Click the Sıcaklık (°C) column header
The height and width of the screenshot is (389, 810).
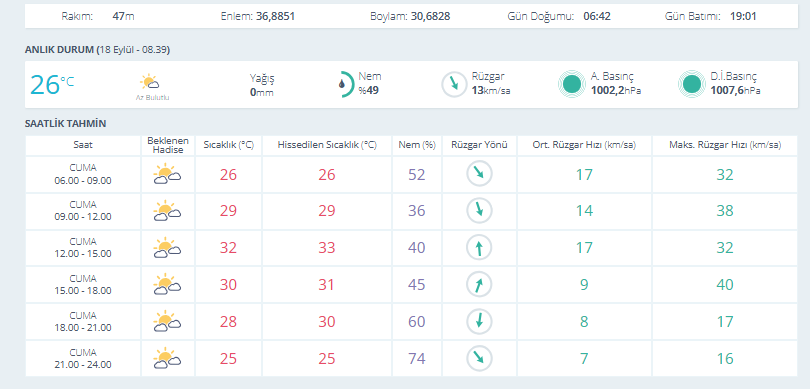pos(228,145)
